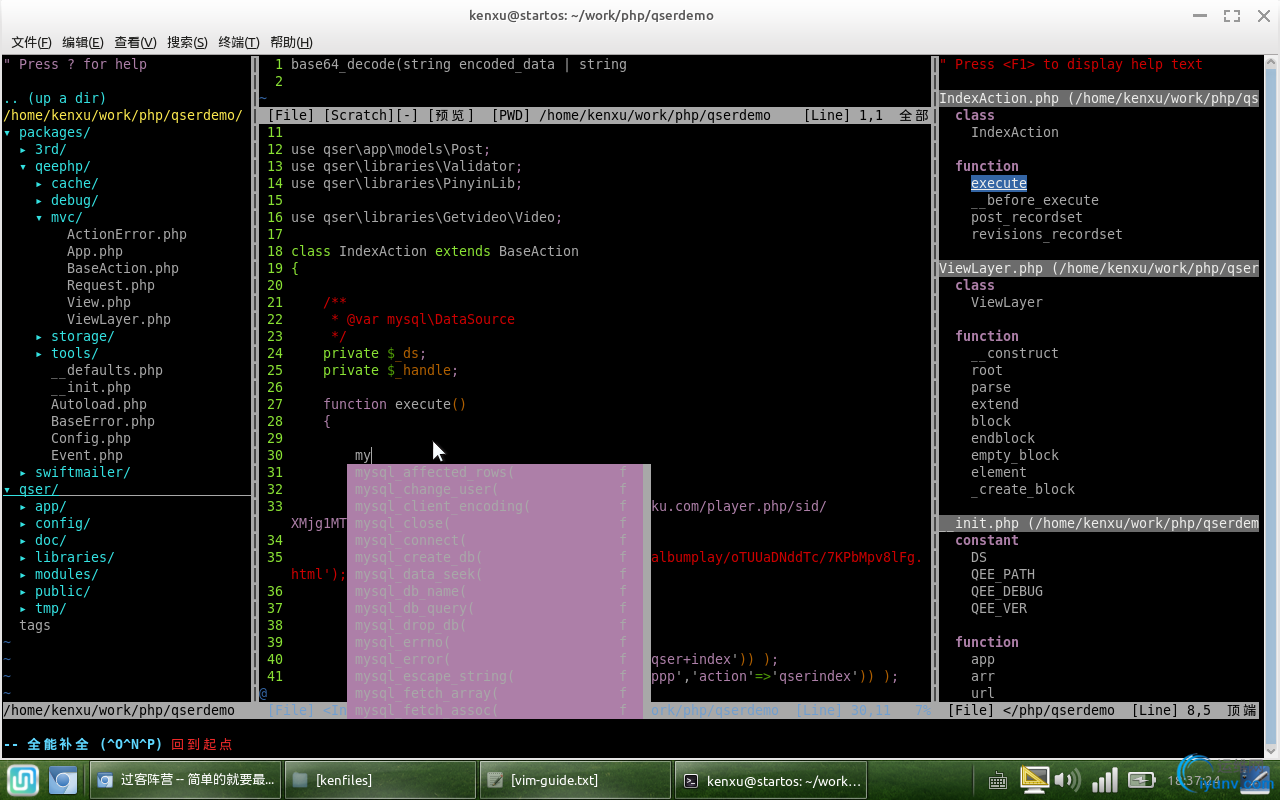Expand the storage/ folder
The height and width of the screenshot is (800, 1280).
pyautogui.click(x=75, y=336)
